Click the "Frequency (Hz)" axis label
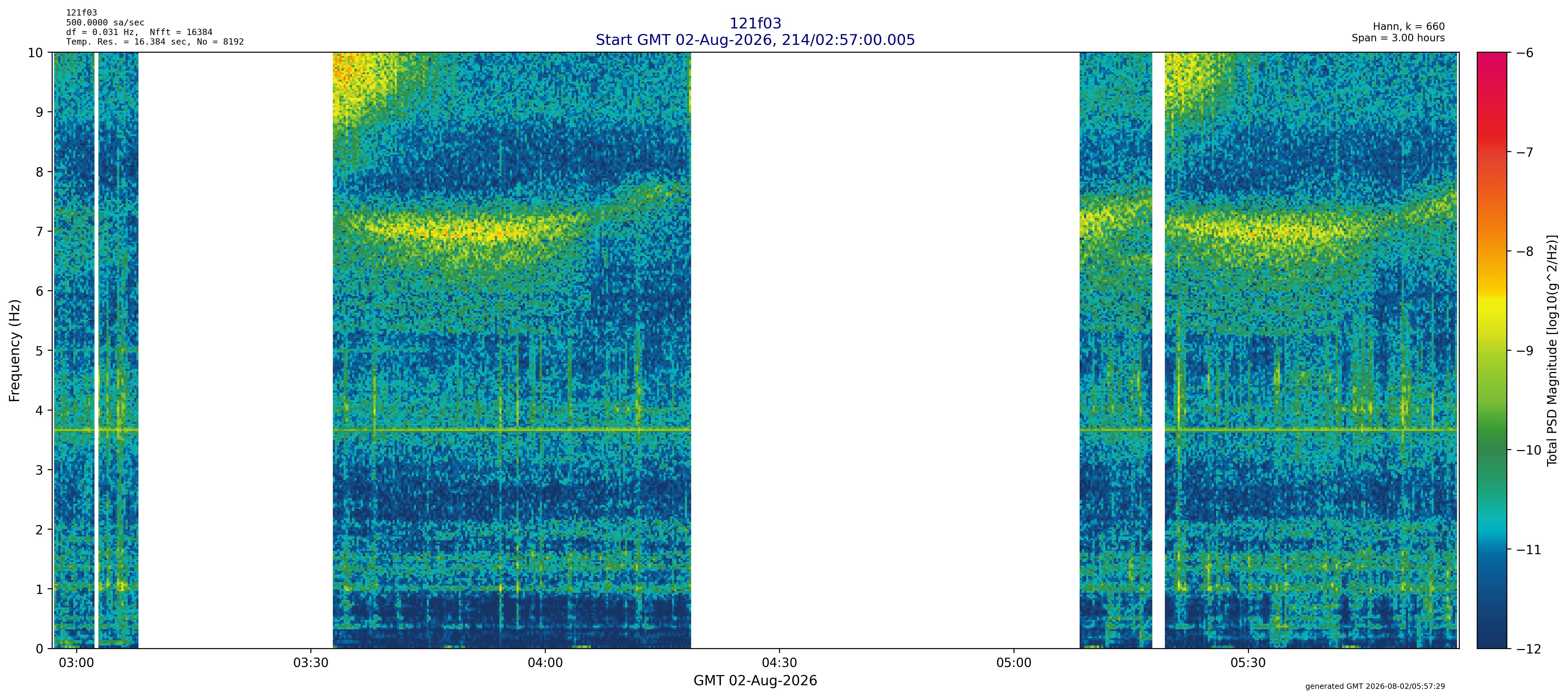 pyautogui.click(x=15, y=350)
